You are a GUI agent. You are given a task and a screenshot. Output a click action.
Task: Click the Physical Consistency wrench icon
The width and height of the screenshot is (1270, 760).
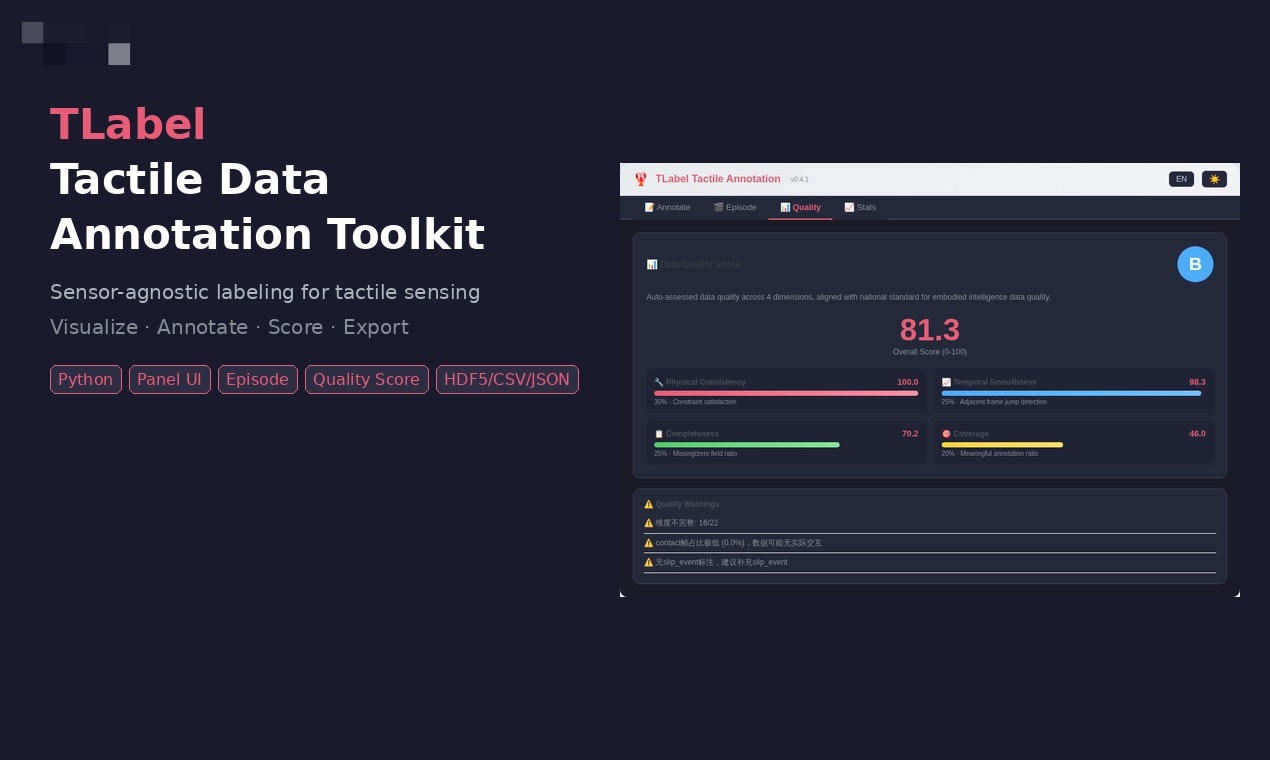(x=659, y=382)
